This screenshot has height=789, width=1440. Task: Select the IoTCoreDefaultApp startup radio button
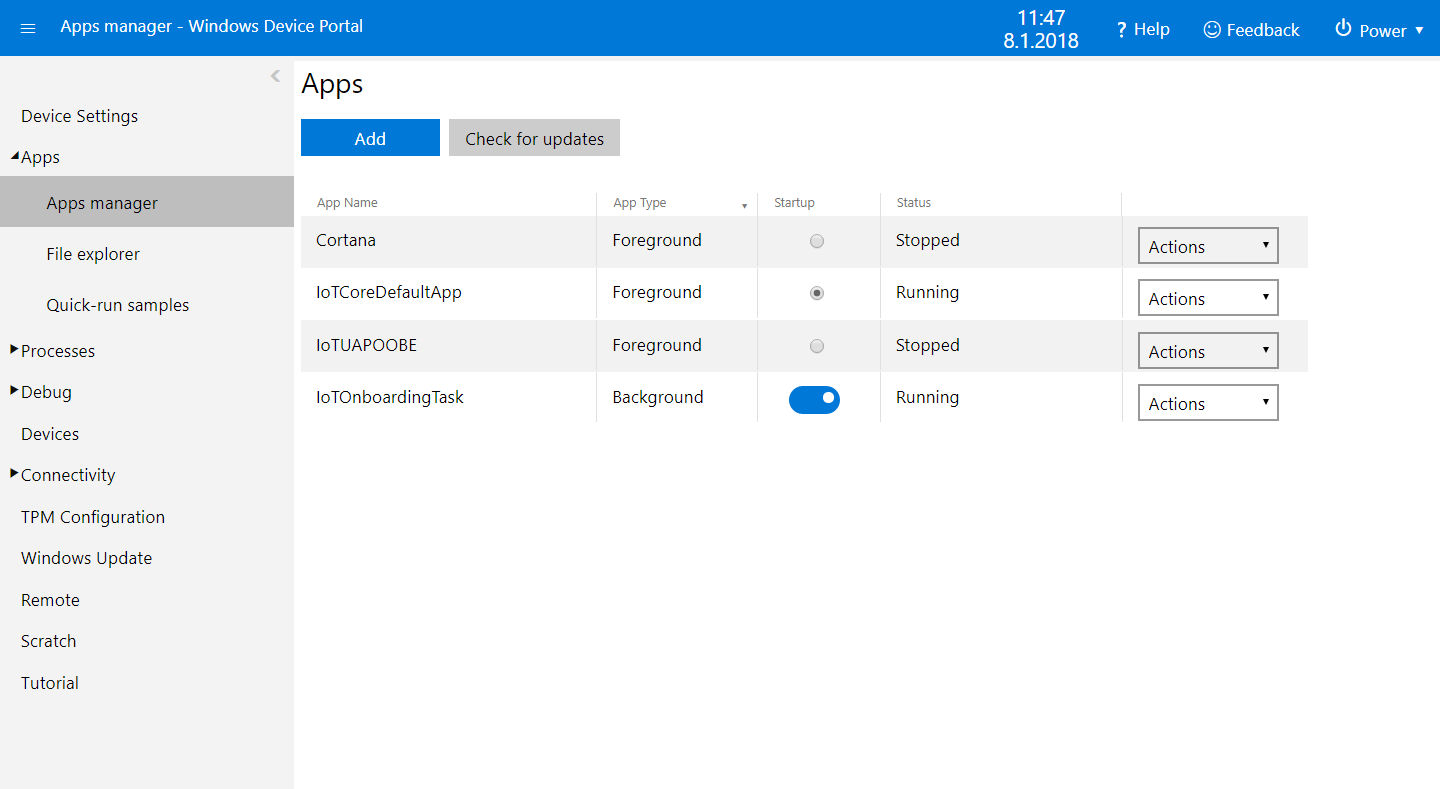(817, 293)
